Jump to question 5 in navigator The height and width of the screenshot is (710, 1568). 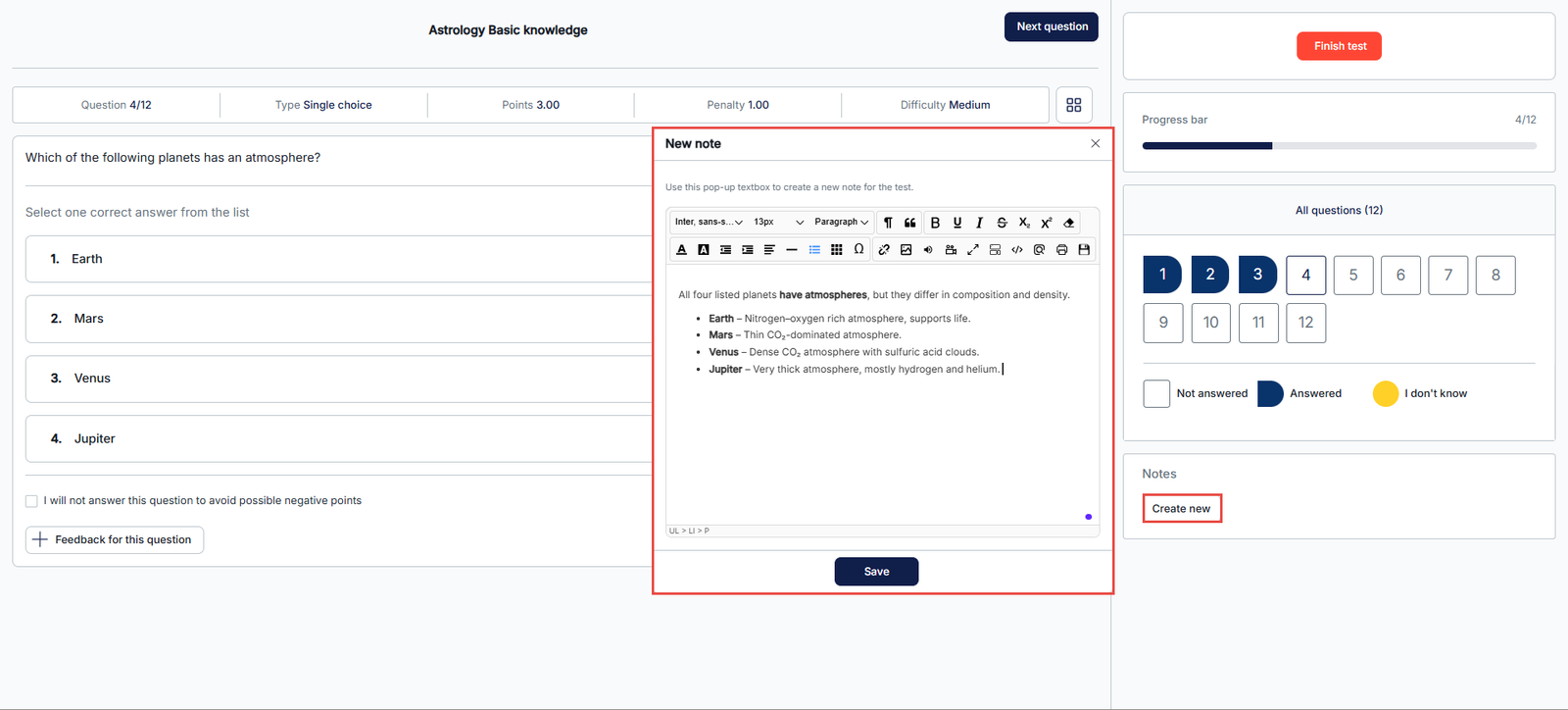click(1353, 275)
